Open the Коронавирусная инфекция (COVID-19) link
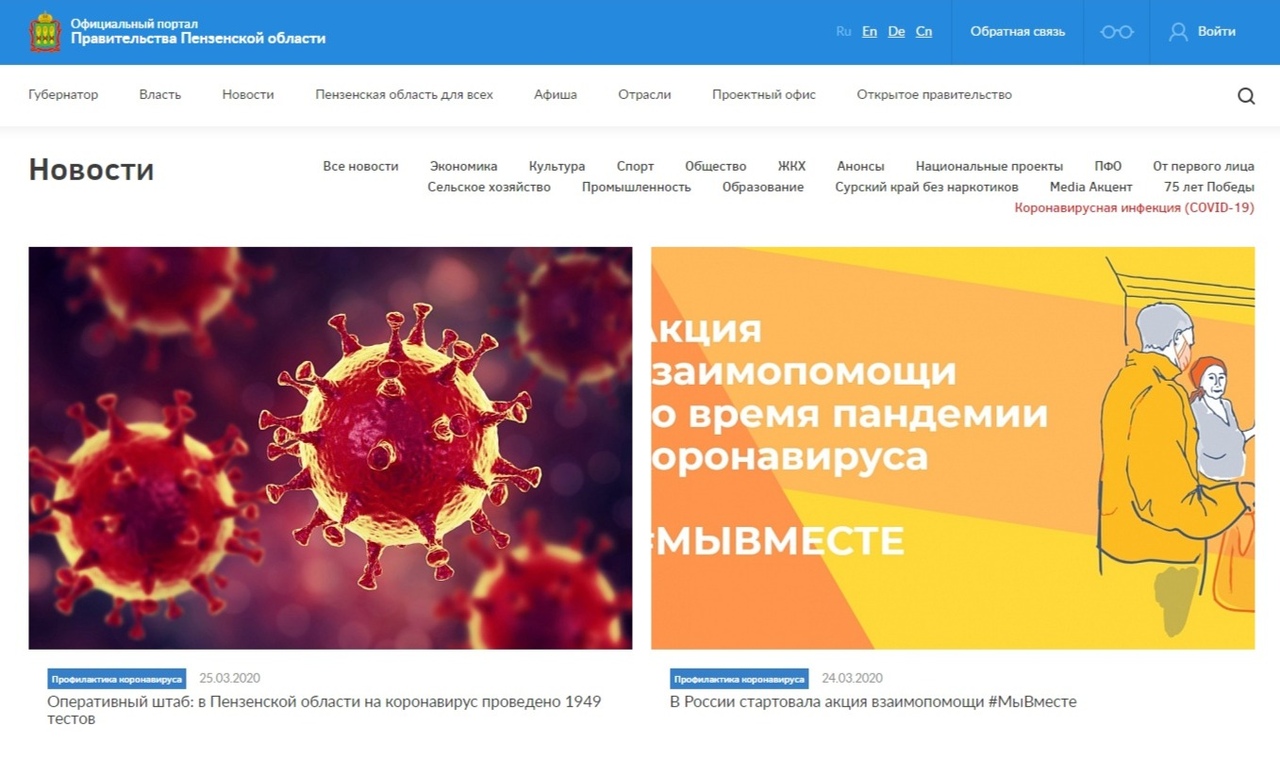This screenshot has width=1280, height=759. [x=1134, y=208]
